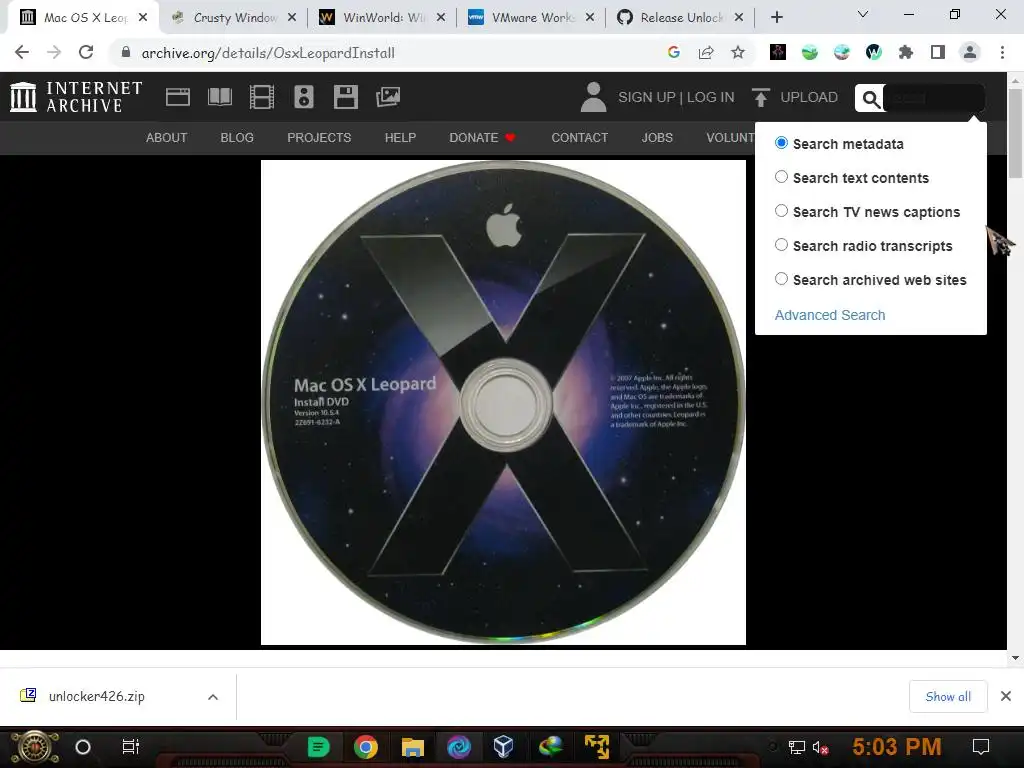Open the Chrome three-dot menu
1024x768 pixels.
[x=1002, y=52]
